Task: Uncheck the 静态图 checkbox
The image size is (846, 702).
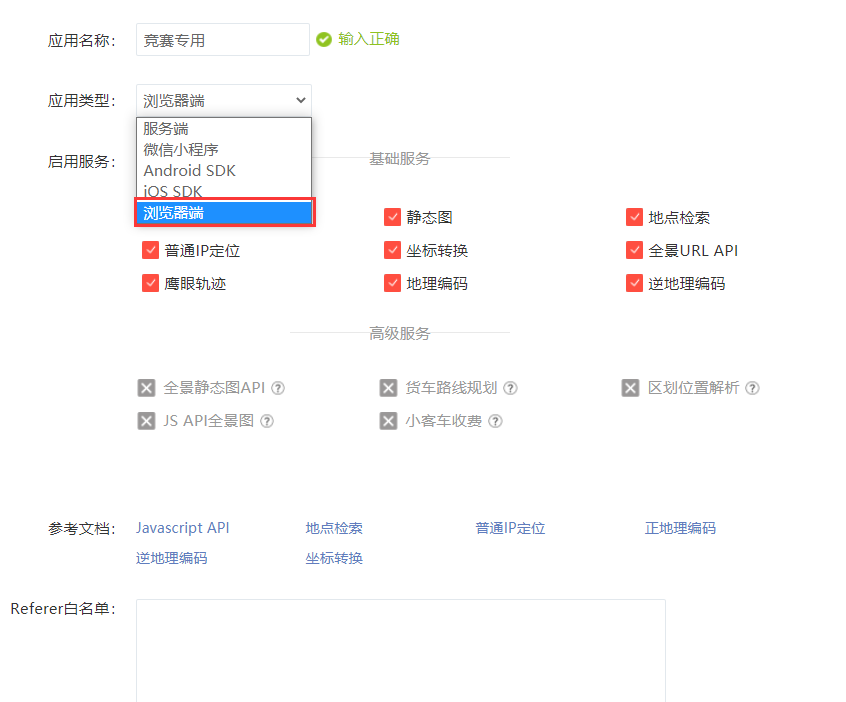Action: point(392,217)
